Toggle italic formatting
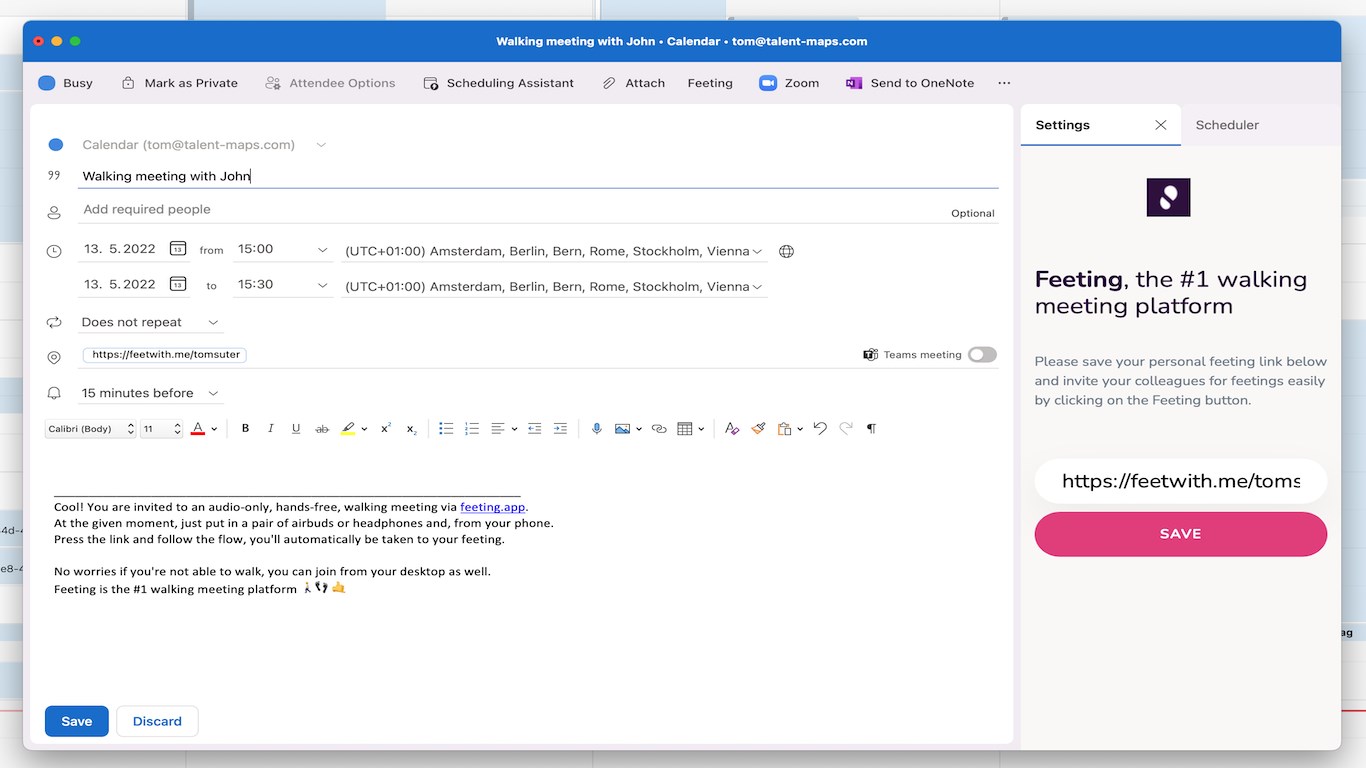Image resolution: width=1366 pixels, height=768 pixels. point(270,429)
